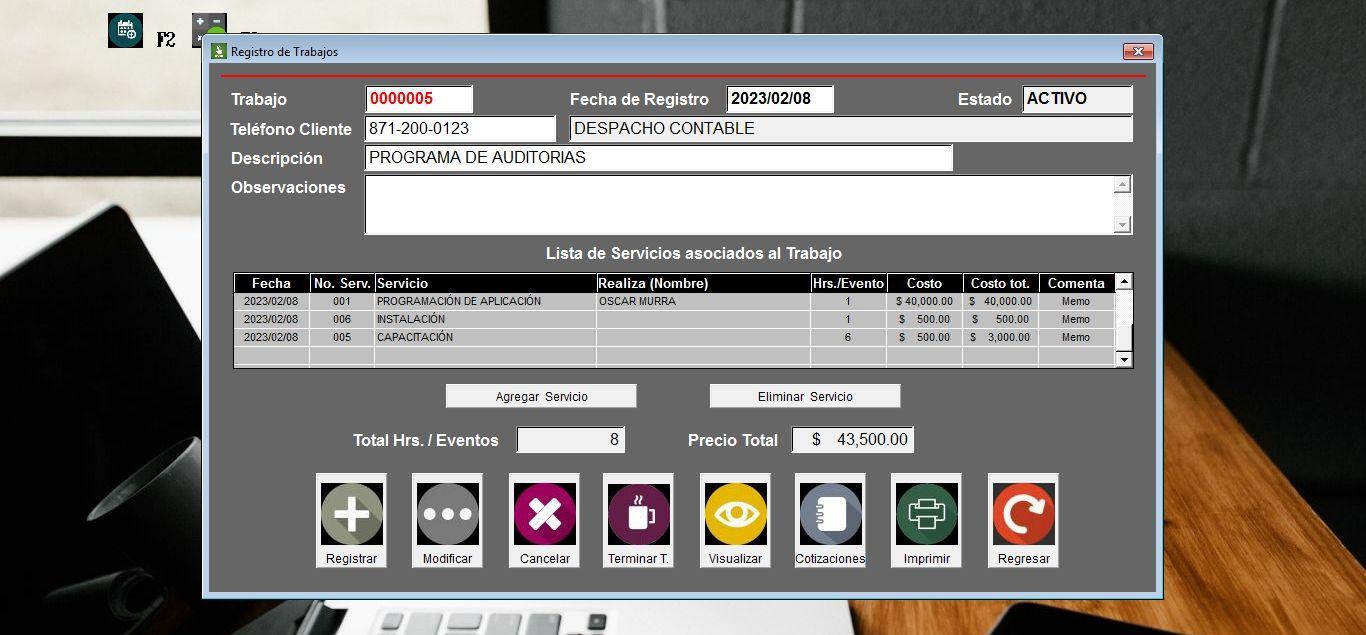1366x635 pixels.
Task: Click the Estado field showing ACTIVO
Action: point(1078,99)
